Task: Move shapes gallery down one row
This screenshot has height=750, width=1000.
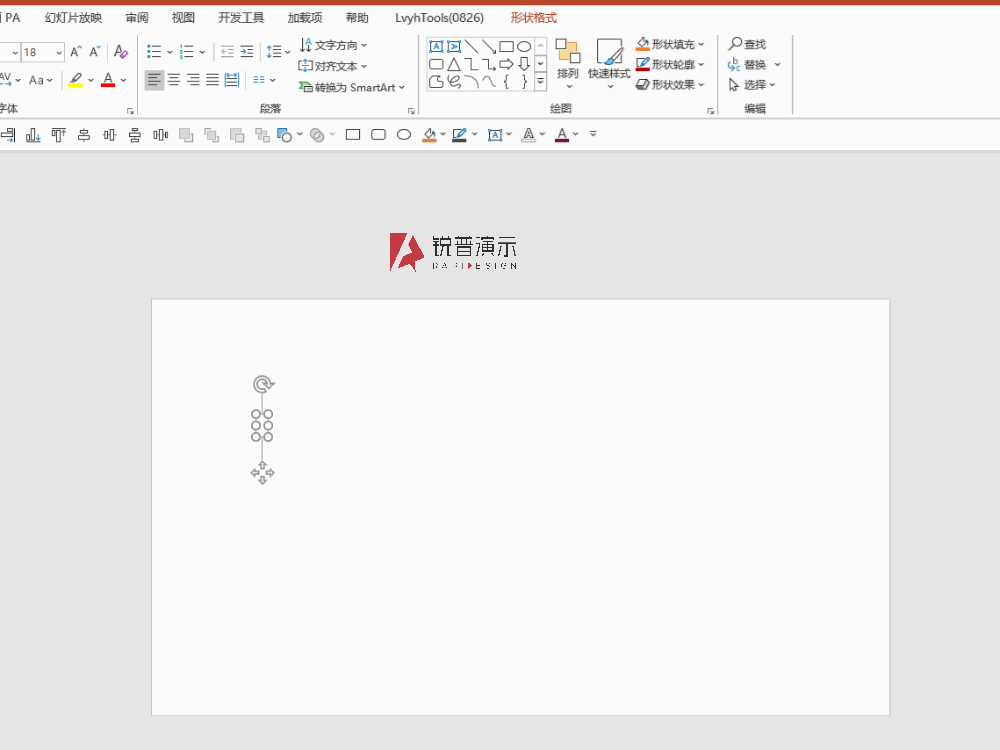Action: 541,64
